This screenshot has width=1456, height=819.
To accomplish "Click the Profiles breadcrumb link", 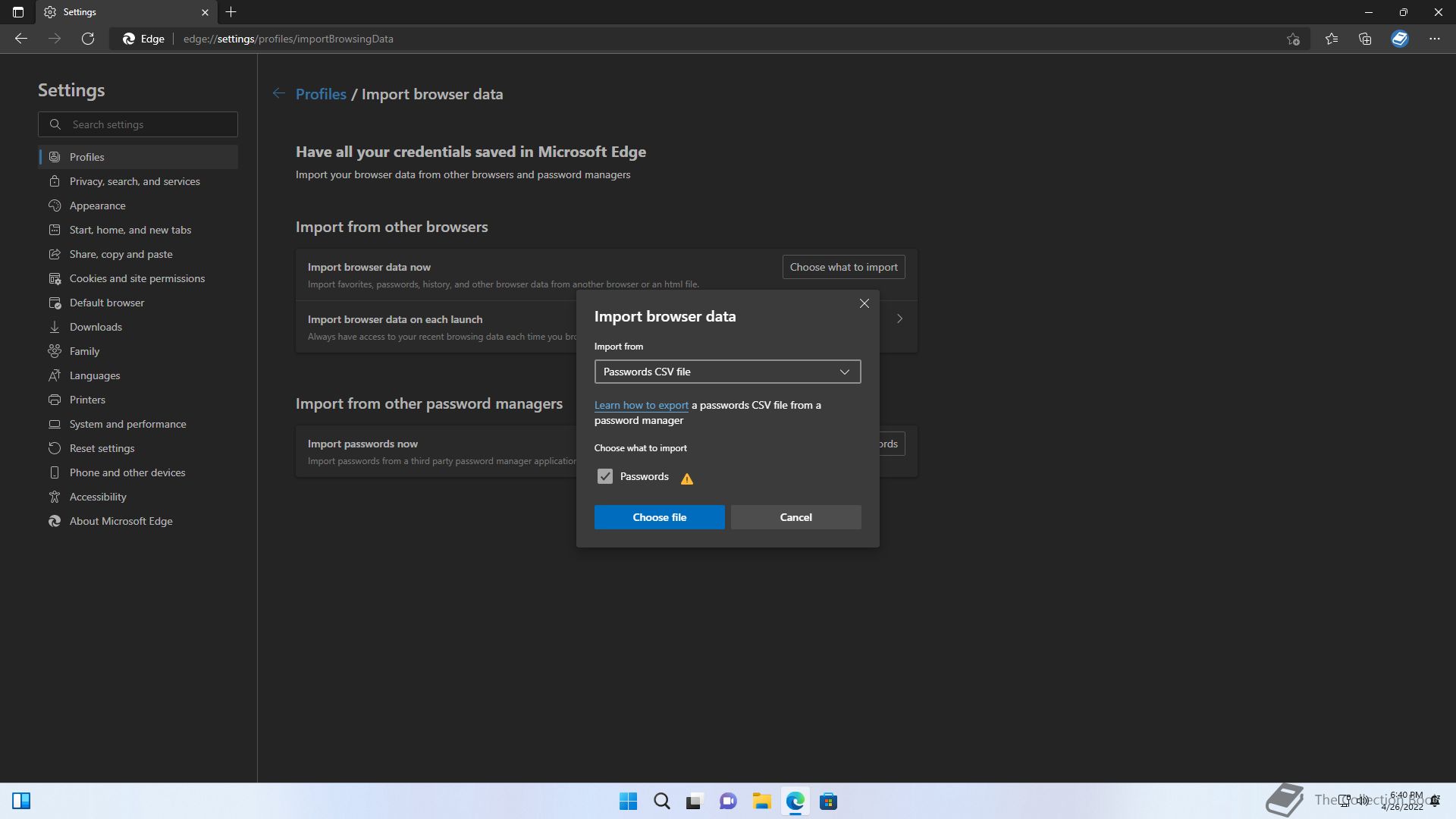I will click(321, 94).
